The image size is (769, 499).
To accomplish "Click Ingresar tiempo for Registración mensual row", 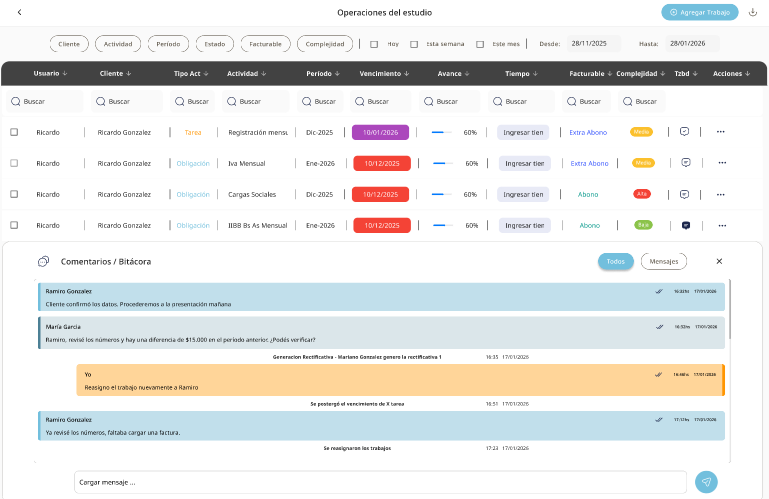I will click(x=523, y=132).
